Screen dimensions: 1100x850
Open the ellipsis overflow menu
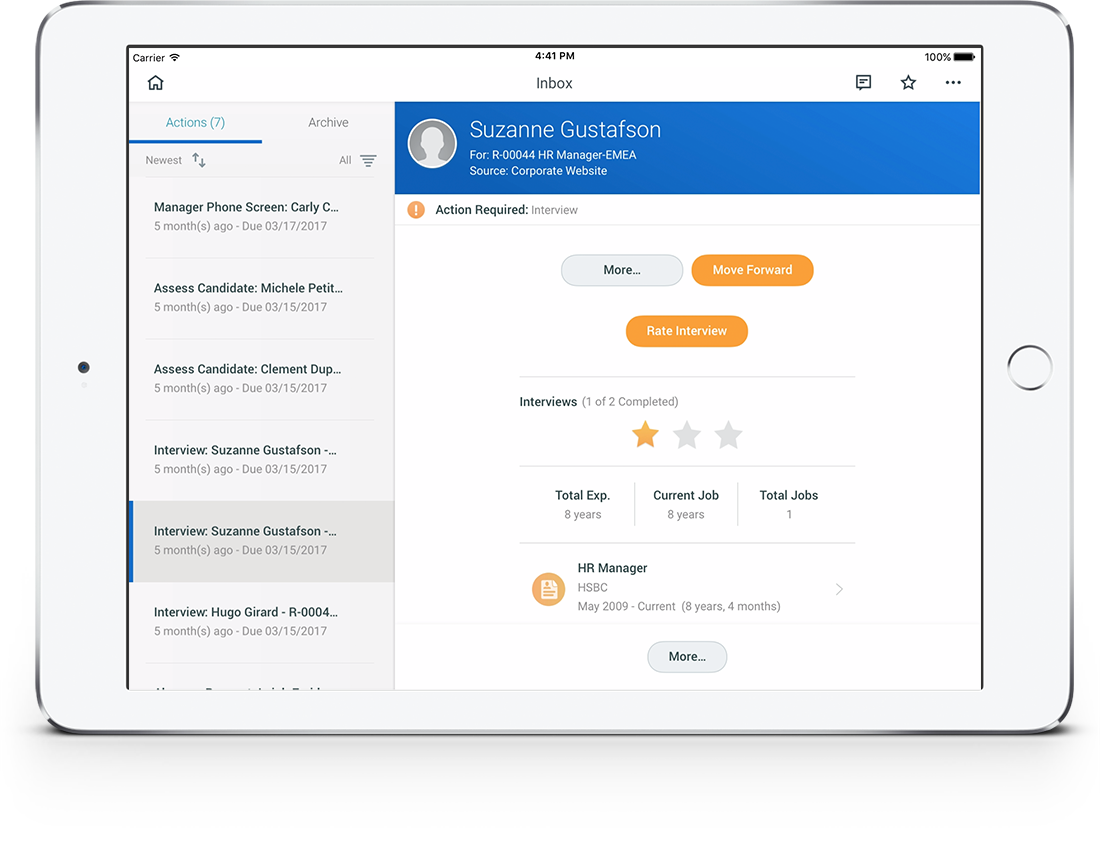pyautogui.click(x=953, y=83)
